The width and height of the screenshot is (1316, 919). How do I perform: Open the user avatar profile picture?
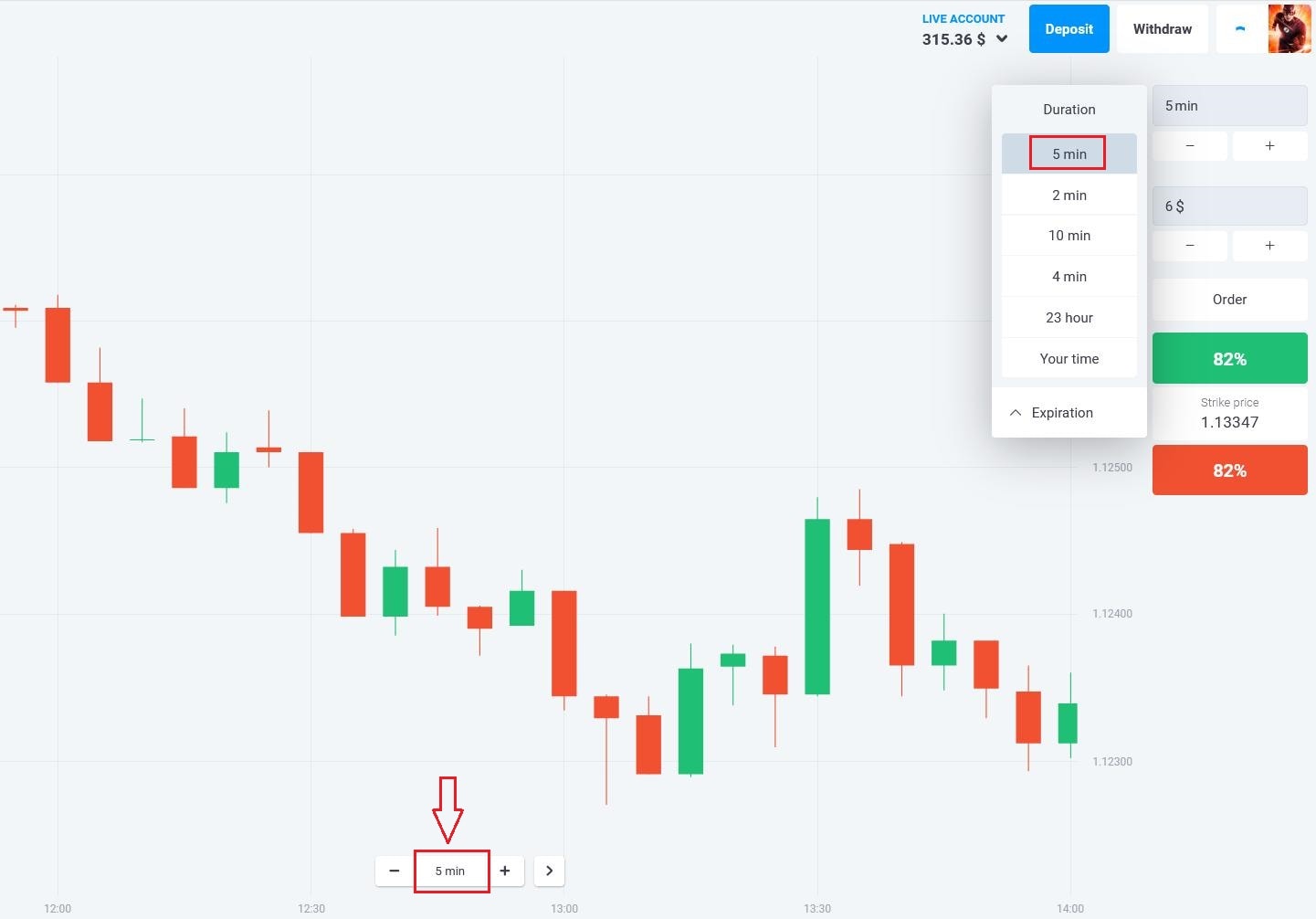coord(1290,29)
